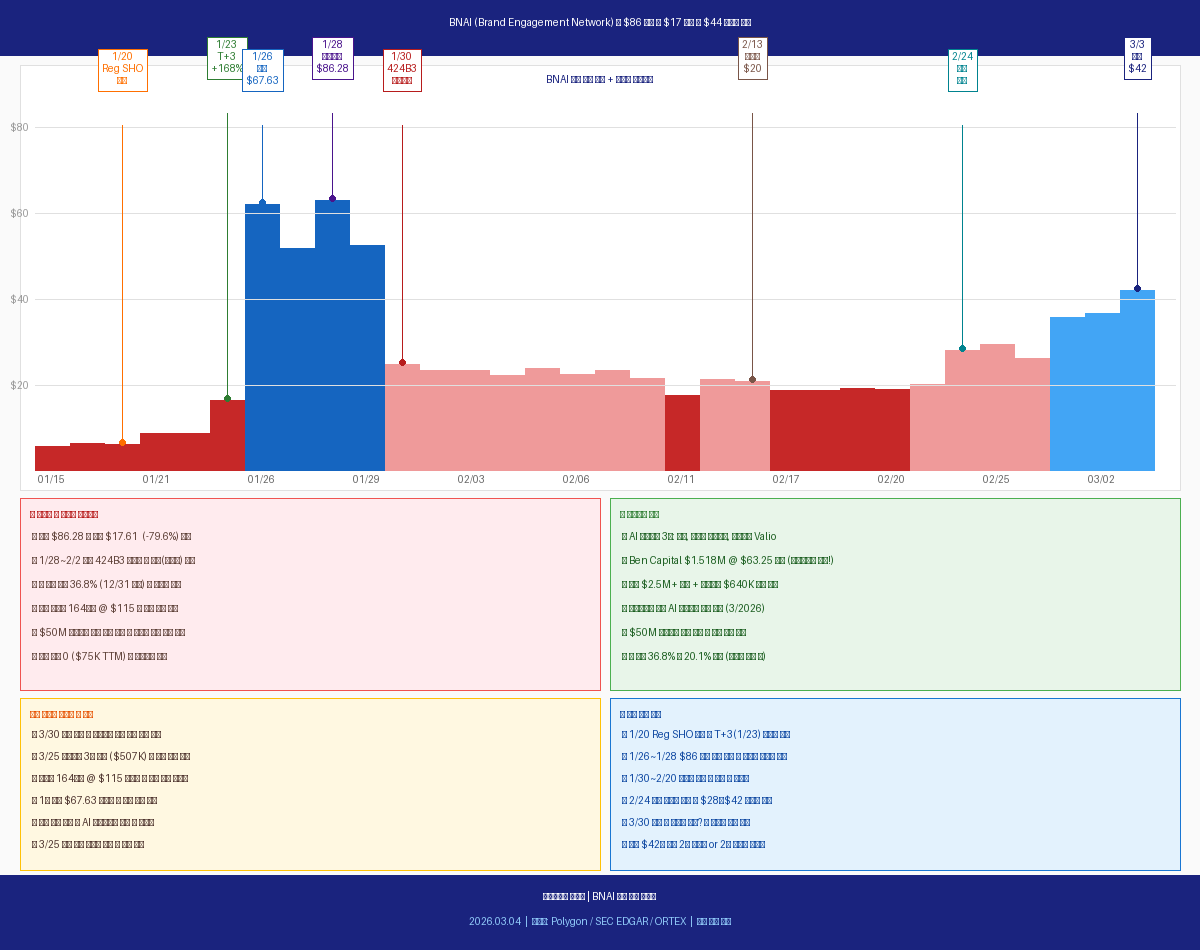Click the chart subtitle beginning with 'BNAI'
The image size is (1200, 950).
600,79
